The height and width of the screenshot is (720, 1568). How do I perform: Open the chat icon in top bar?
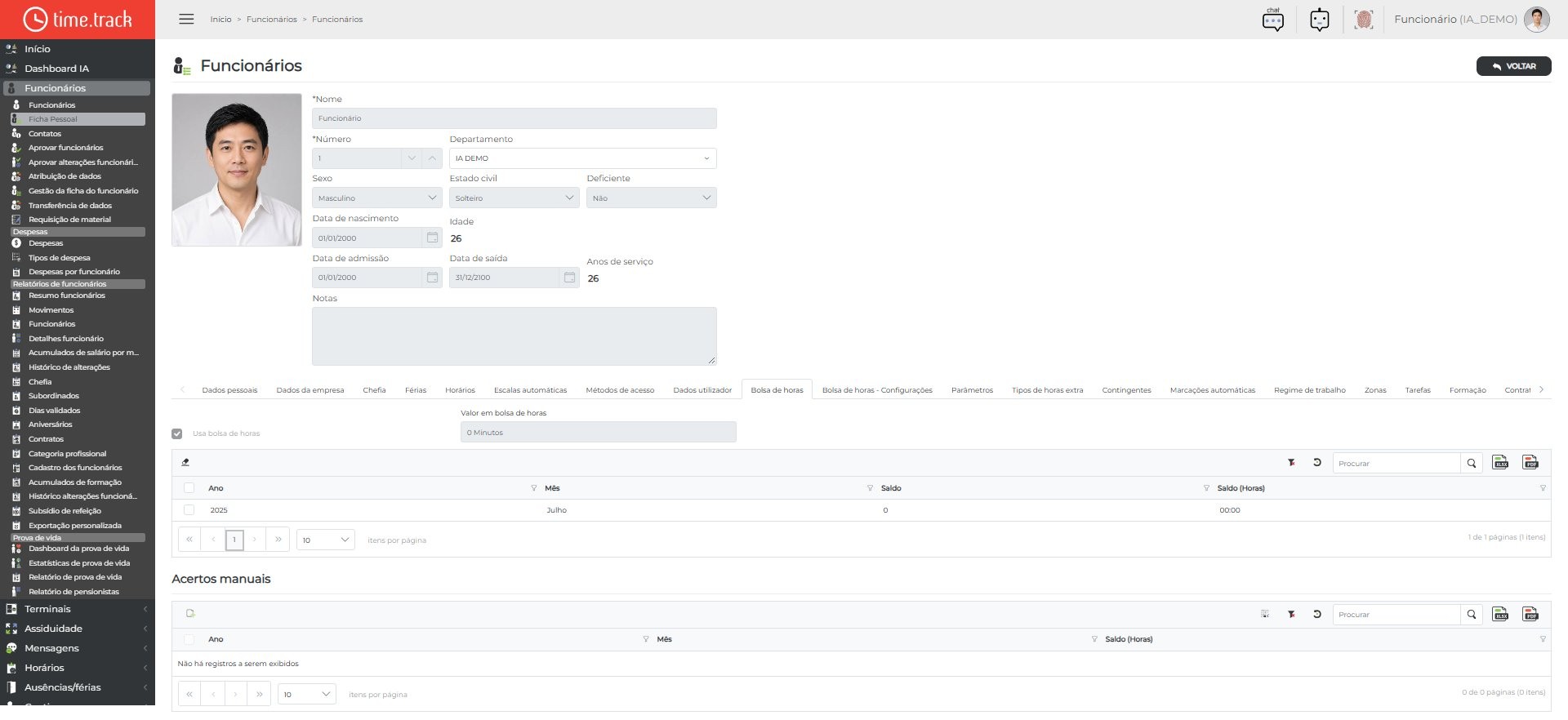coord(1272,20)
